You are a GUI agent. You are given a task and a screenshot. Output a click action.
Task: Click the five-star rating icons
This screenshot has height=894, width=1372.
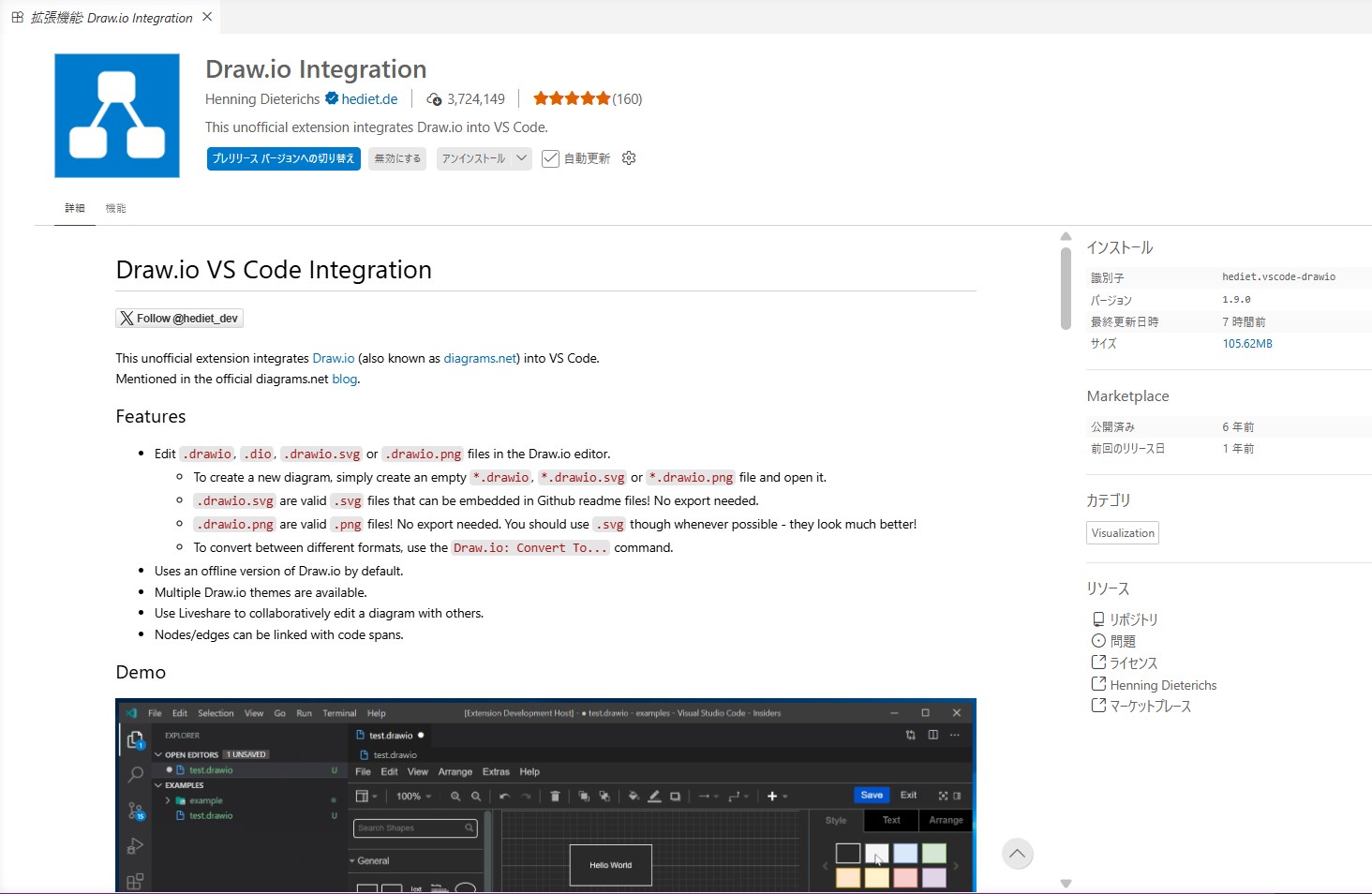(572, 98)
